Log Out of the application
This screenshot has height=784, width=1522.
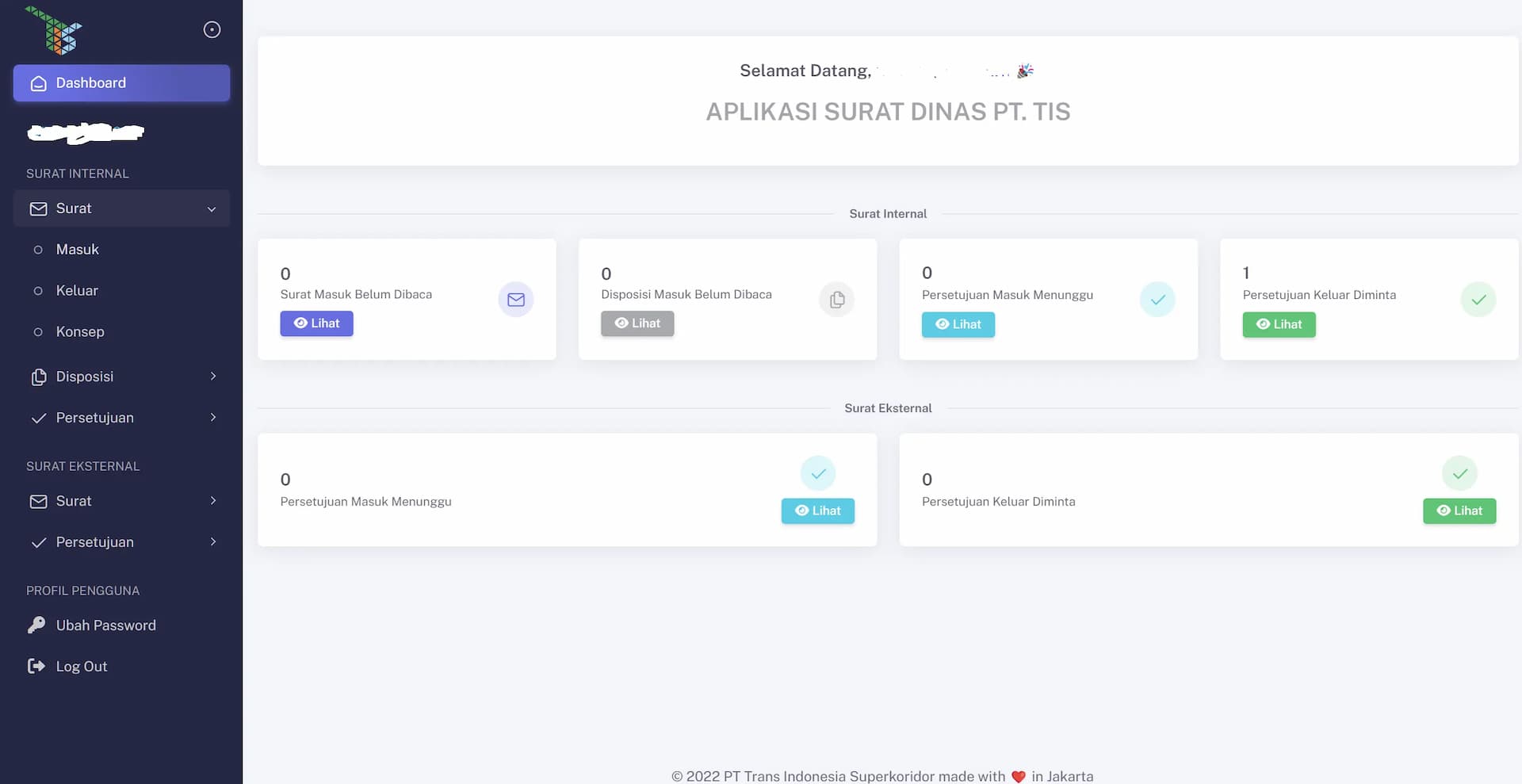coord(121,667)
